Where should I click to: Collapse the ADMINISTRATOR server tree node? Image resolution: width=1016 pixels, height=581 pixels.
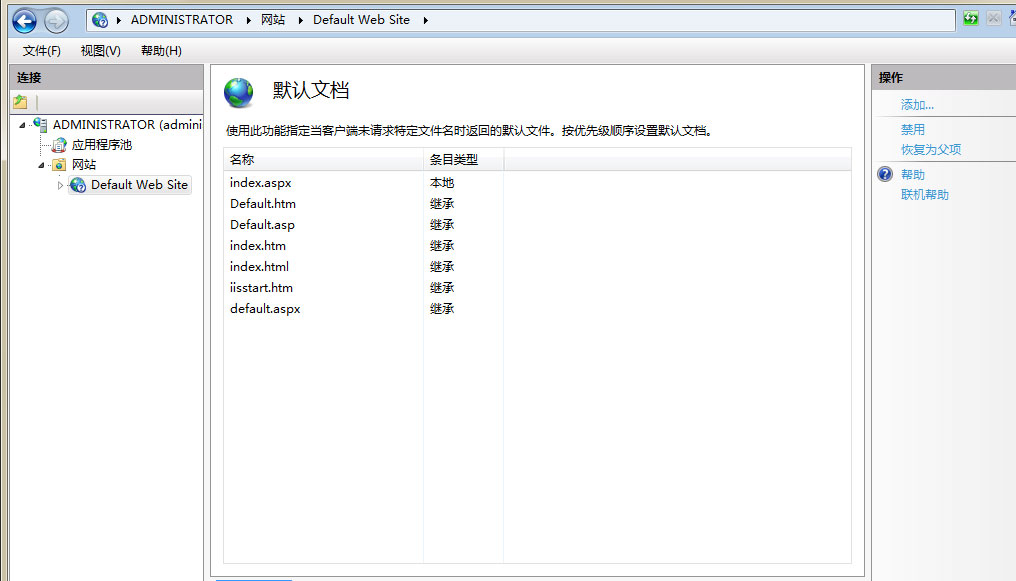click(x=23, y=125)
